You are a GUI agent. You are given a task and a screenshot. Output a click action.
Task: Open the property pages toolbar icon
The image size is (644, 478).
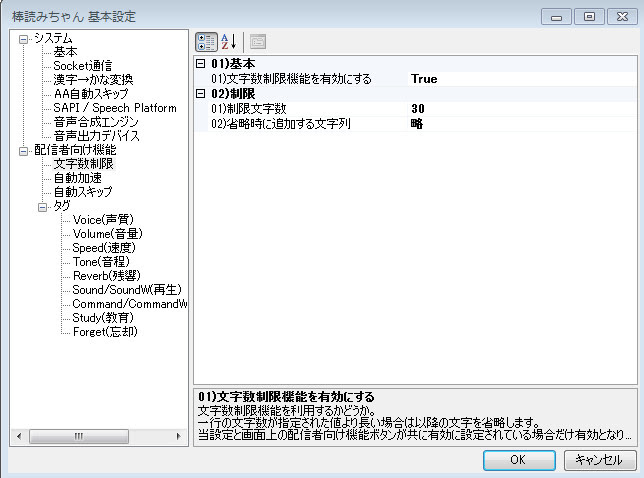(258, 42)
